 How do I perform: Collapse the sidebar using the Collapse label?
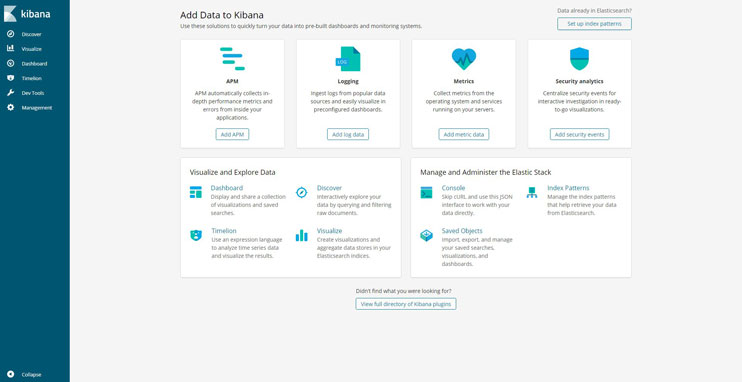(31, 375)
